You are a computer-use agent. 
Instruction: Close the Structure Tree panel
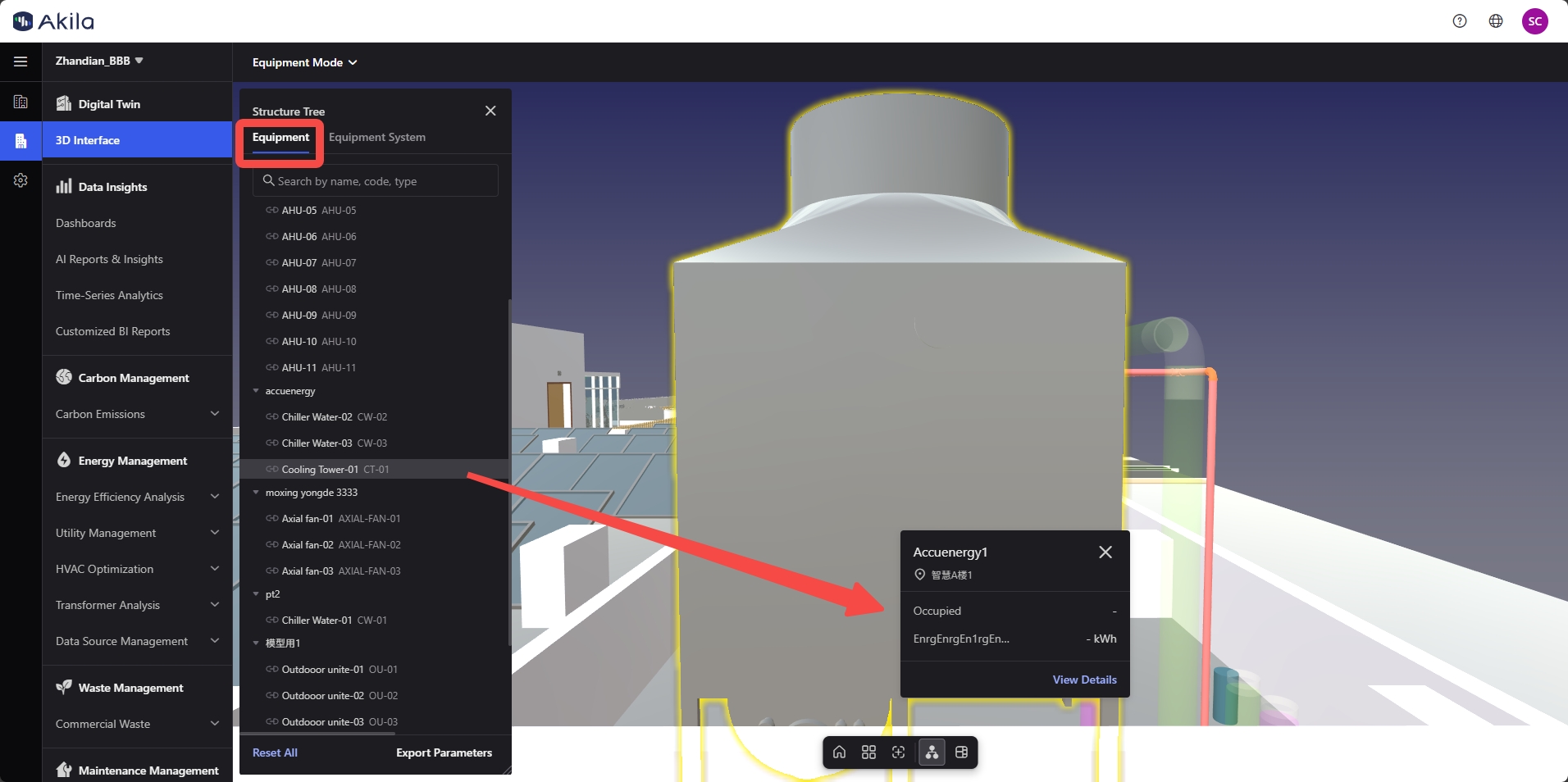pos(490,111)
